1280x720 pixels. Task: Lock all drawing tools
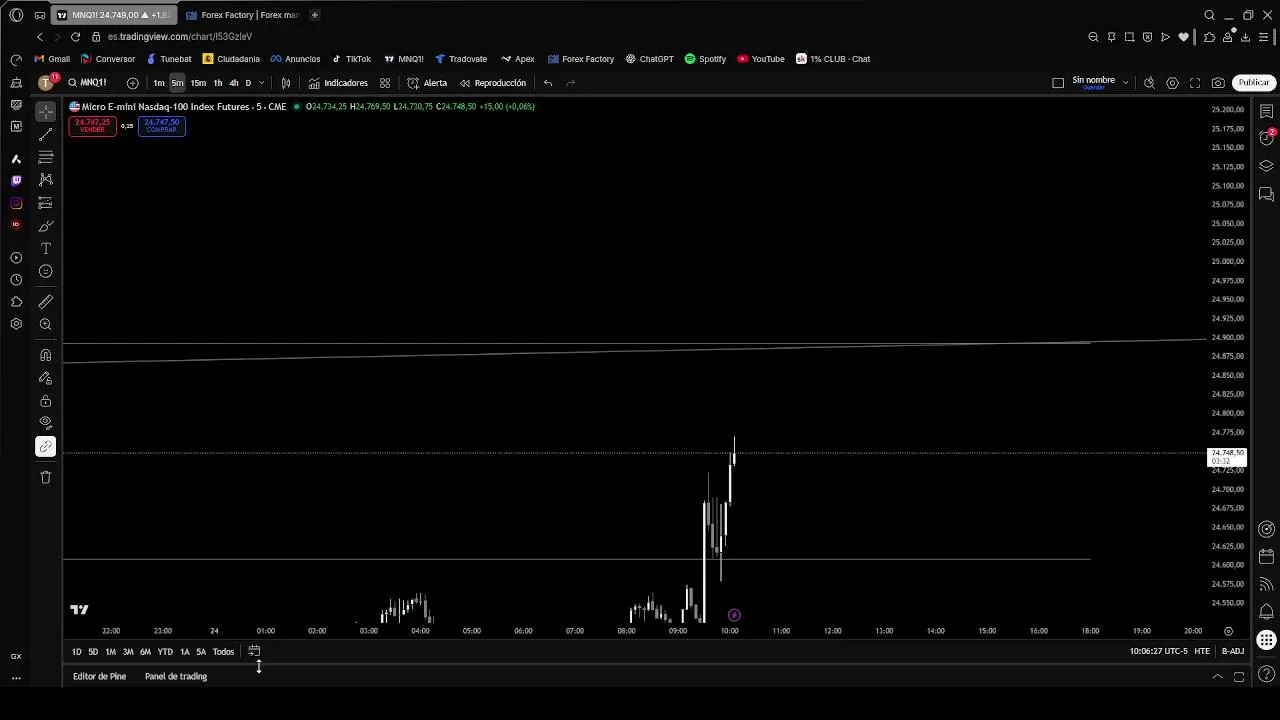(x=45, y=401)
